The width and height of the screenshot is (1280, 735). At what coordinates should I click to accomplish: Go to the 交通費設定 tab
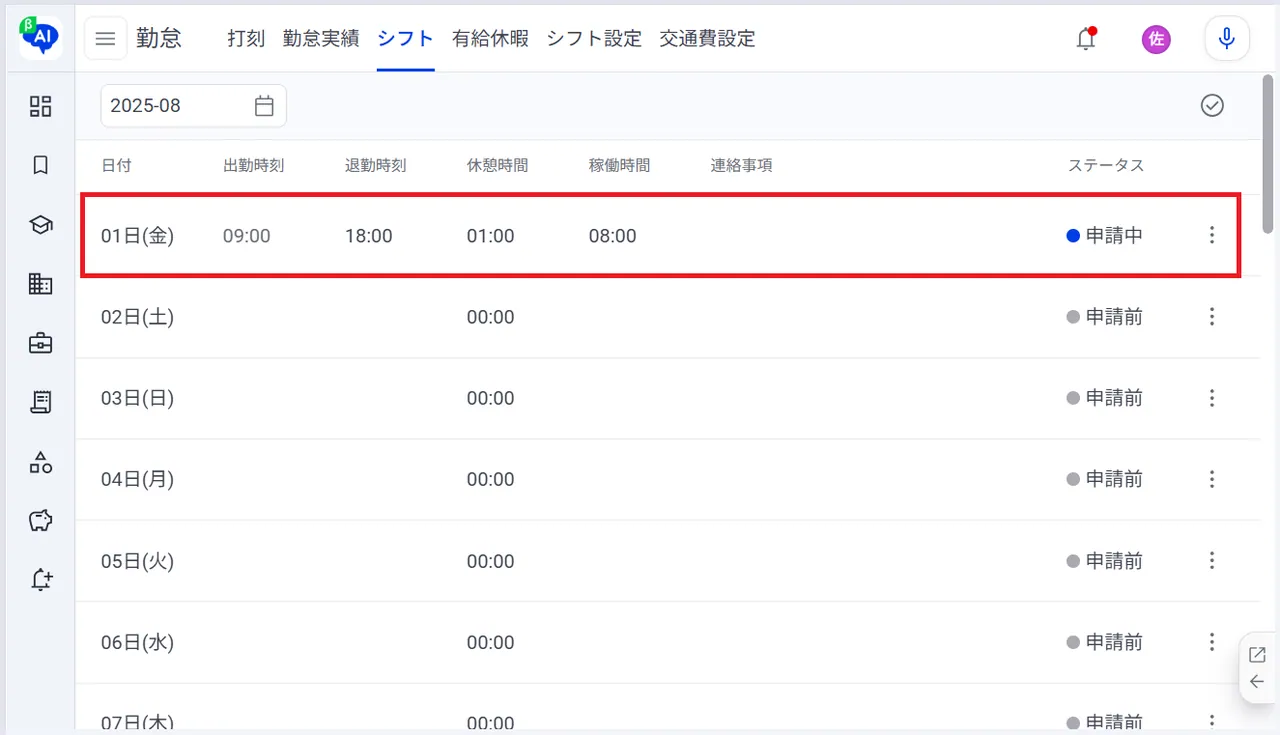(x=708, y=39)
